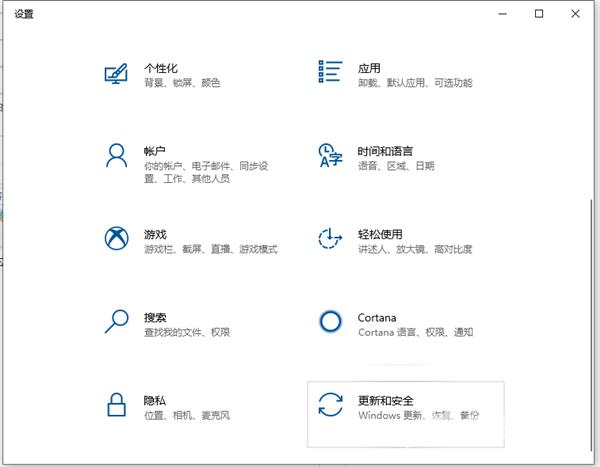Image resolution: width=600 pixels, height=467 pixels.
Task: Open the 搜索 settings heading
Action: click(x=155, y=317)
